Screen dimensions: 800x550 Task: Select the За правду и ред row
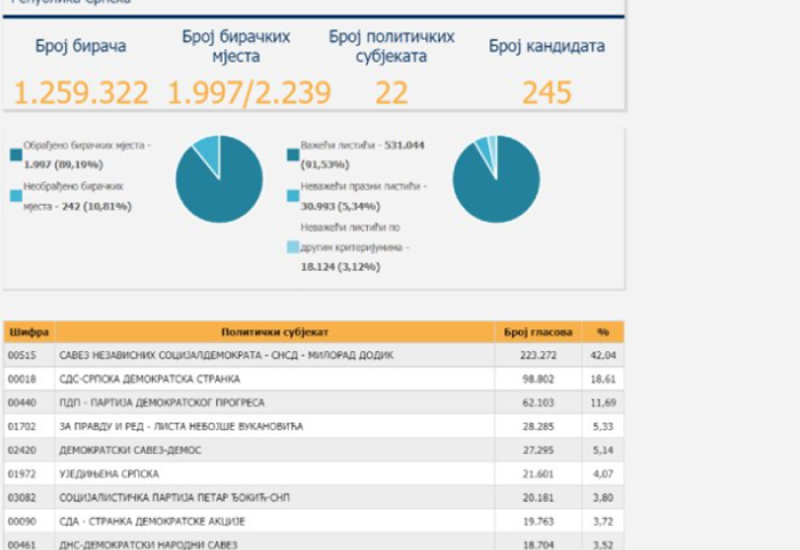point(314,427)
